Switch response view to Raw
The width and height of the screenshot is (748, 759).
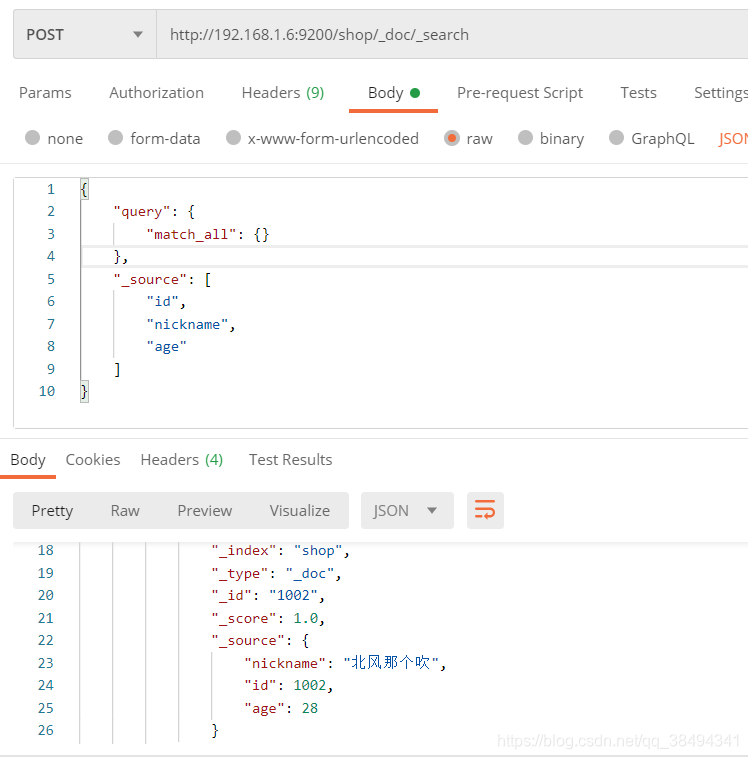tap(125, 510)
